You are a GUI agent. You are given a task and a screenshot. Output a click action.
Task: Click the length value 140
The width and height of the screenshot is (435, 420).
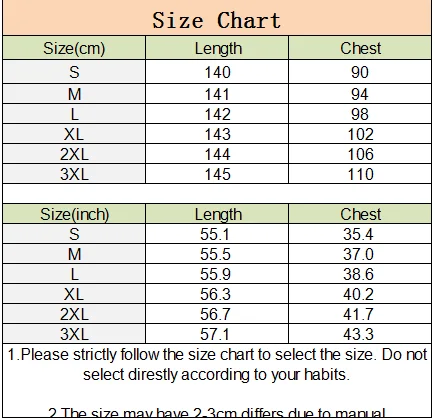pos(217,72)
